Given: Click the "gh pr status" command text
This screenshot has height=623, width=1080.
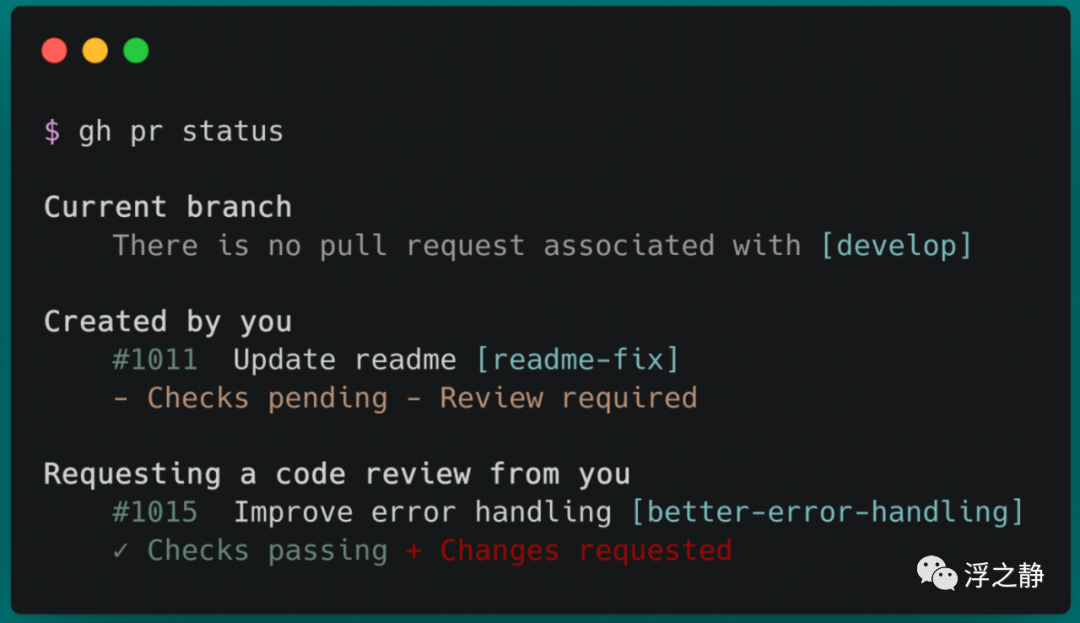Looking at the screenshot, I should 181,132.
